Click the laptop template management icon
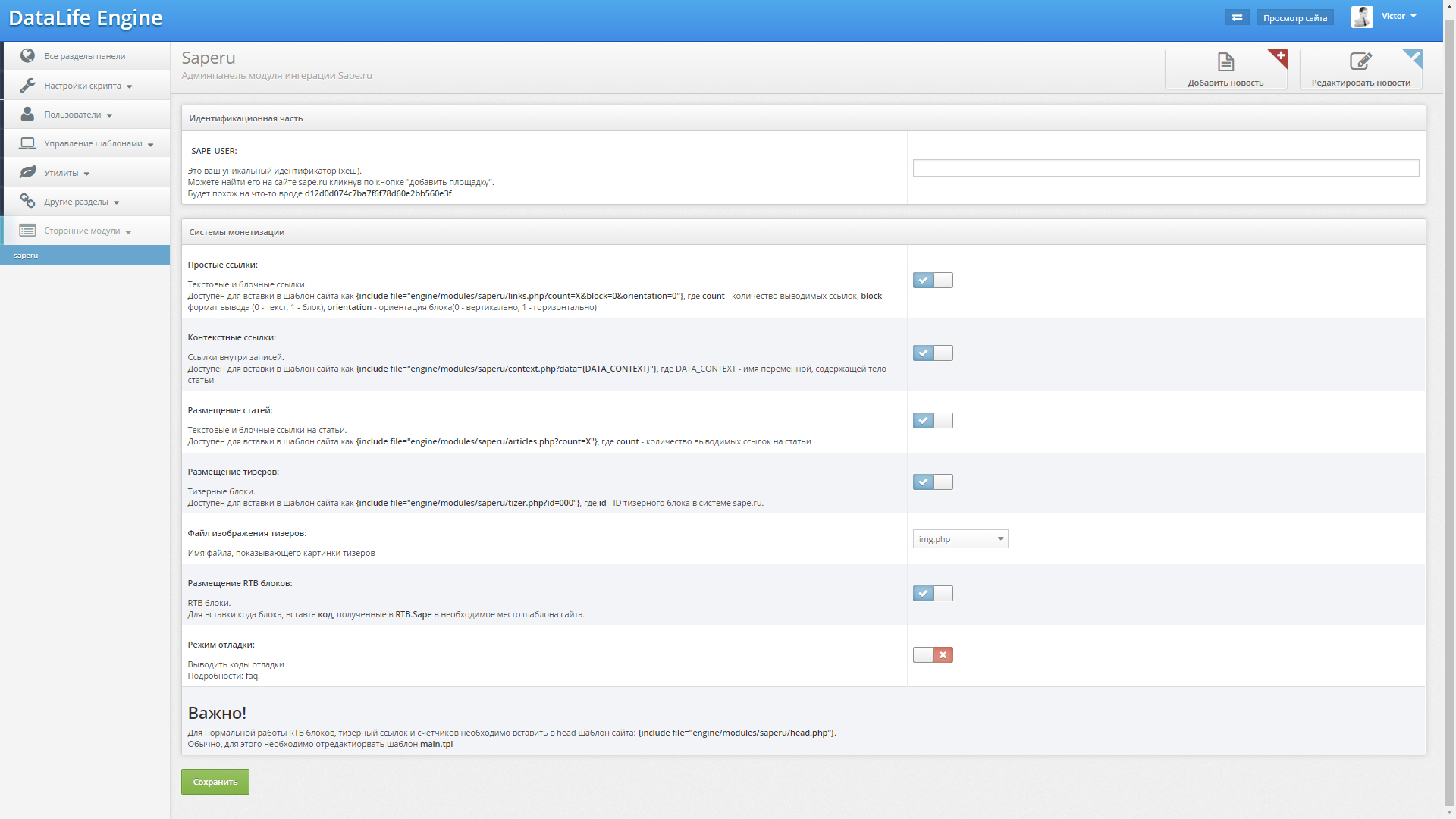 click(x=27, y=143)
